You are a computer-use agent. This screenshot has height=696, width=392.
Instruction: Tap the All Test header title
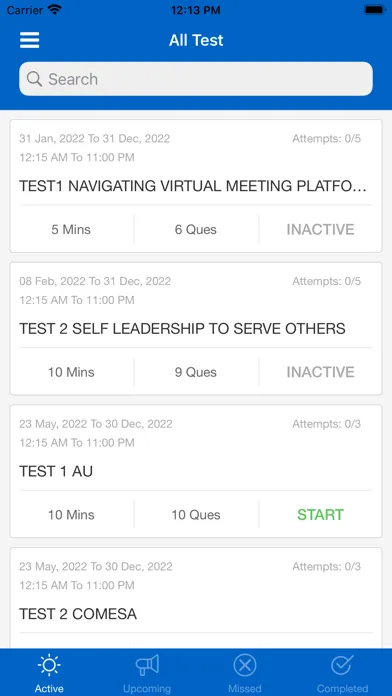(x=196, y=40)
